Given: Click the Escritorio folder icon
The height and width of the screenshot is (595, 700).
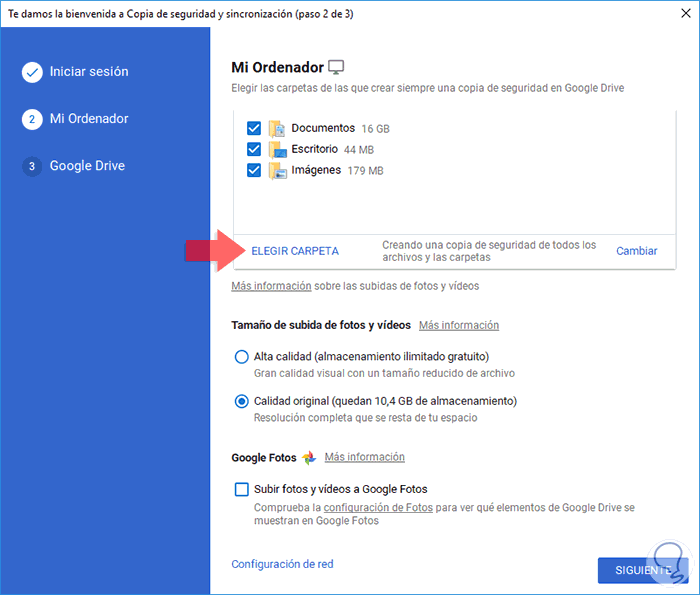Looking at the screenshot, I should pyautogui.click(x=277, y=150).
